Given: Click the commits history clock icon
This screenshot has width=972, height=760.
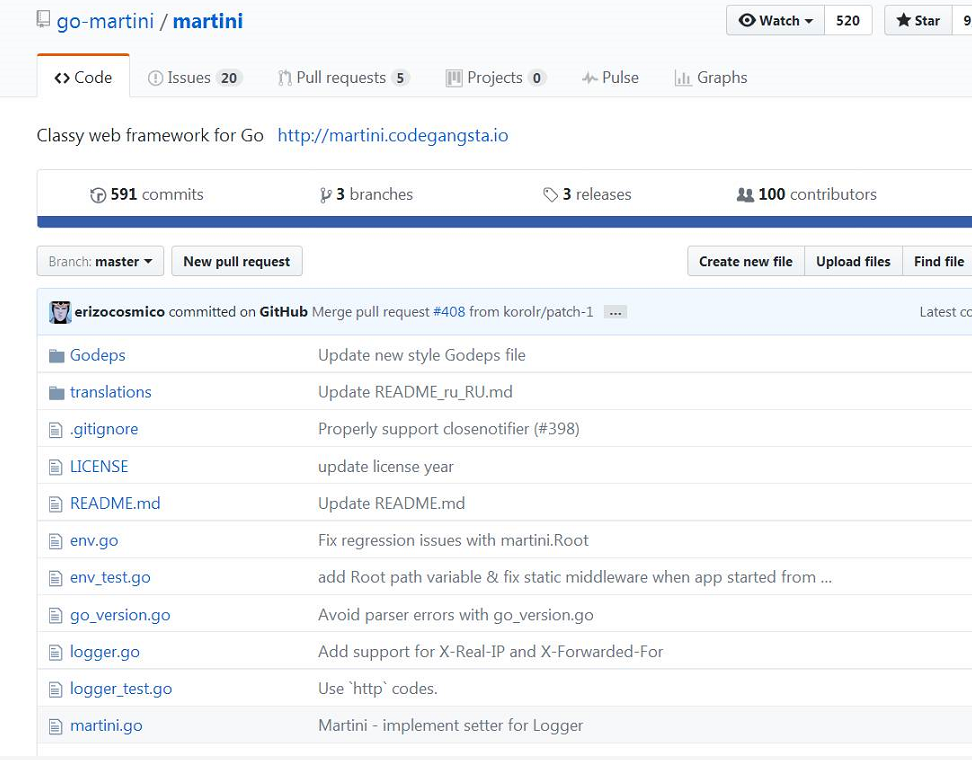Looking at the screenshot, I should pos(98,195).
